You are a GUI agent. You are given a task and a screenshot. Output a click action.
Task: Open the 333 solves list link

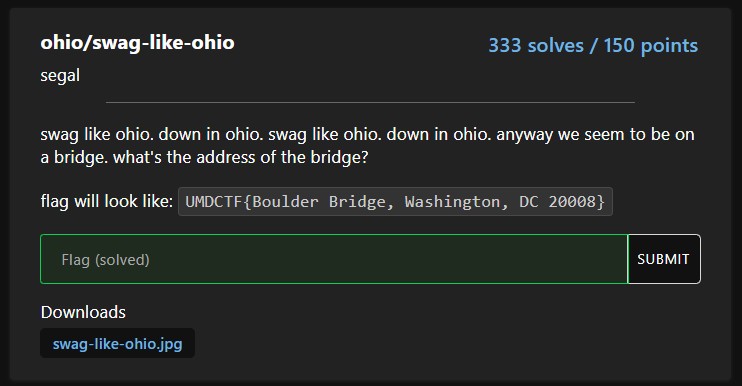coord(536,45)
